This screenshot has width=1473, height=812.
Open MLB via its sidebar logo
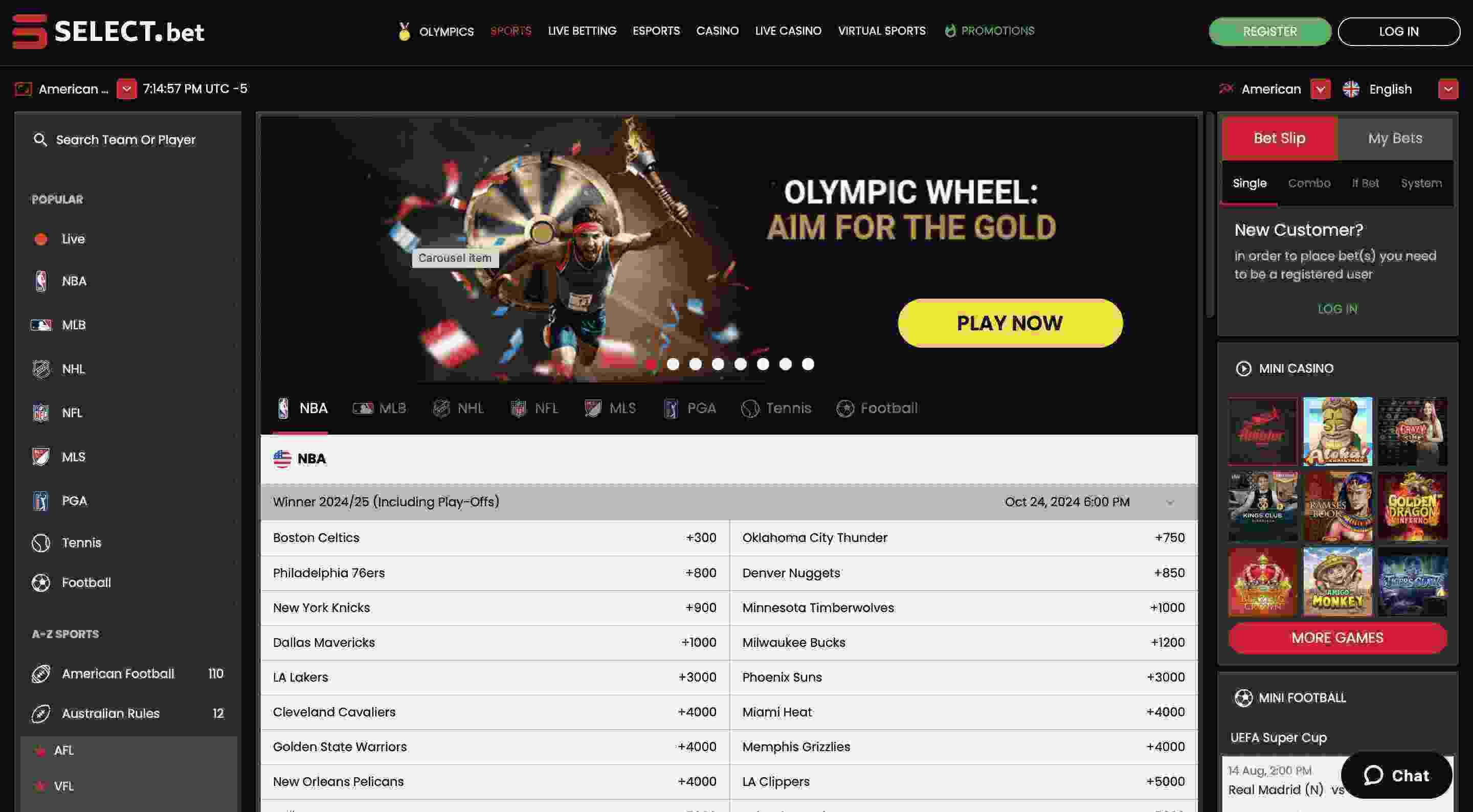pos(40,325)
